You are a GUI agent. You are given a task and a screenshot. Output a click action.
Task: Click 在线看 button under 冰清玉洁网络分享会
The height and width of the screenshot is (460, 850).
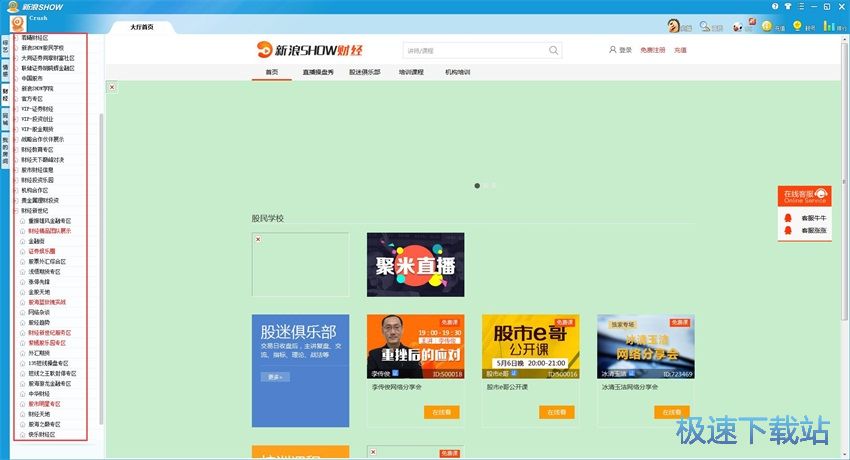point(672,412)
